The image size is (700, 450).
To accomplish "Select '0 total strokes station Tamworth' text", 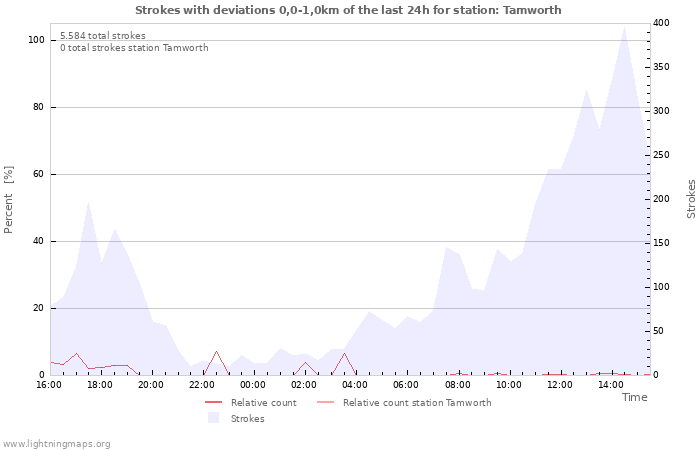I will coord(134,48).
